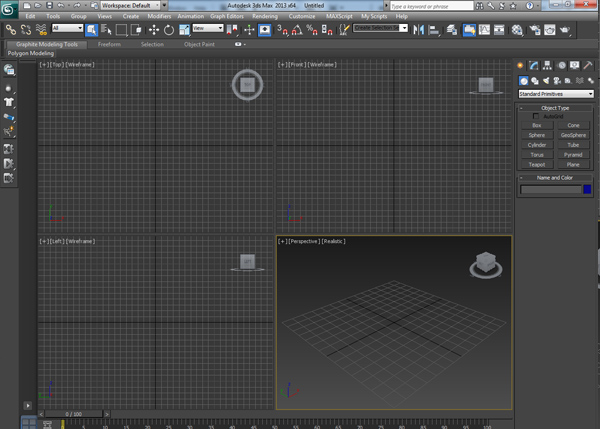The image size is (600, 429).
Task: Open the Modify command panel tab
Action: 533,65
